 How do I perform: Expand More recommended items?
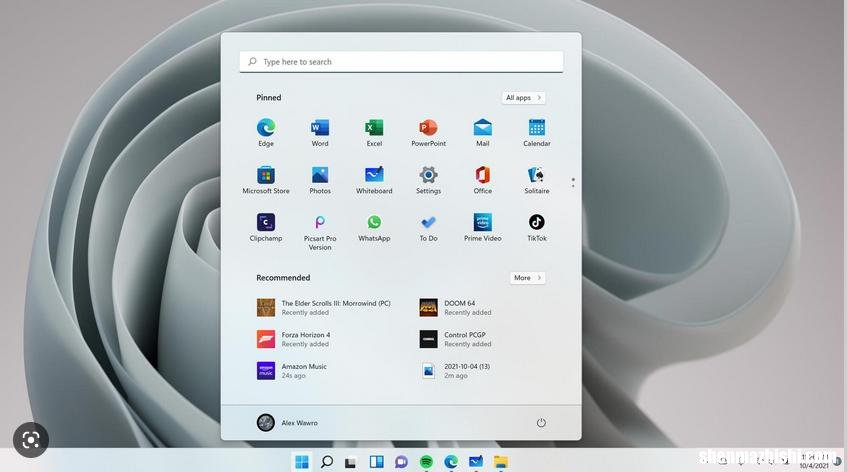(x=527, y=278)
